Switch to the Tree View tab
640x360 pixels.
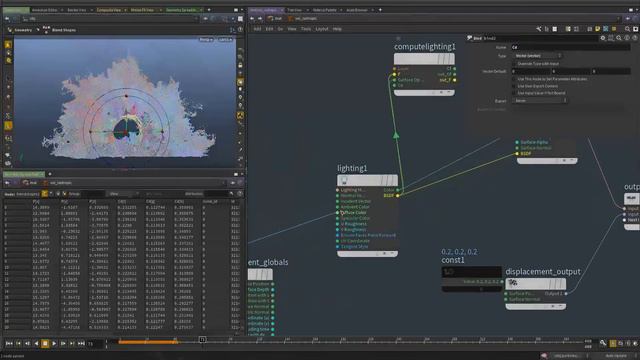pyautogui.click(x=294, y=10)
